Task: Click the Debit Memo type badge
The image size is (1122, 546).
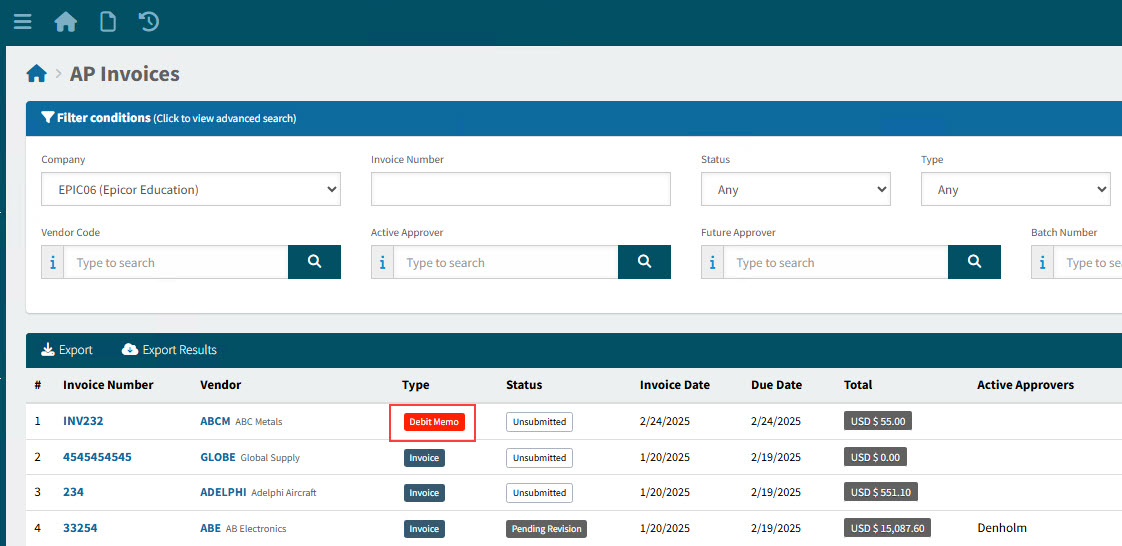Action: pyautogui.click(x=434, y=422)
